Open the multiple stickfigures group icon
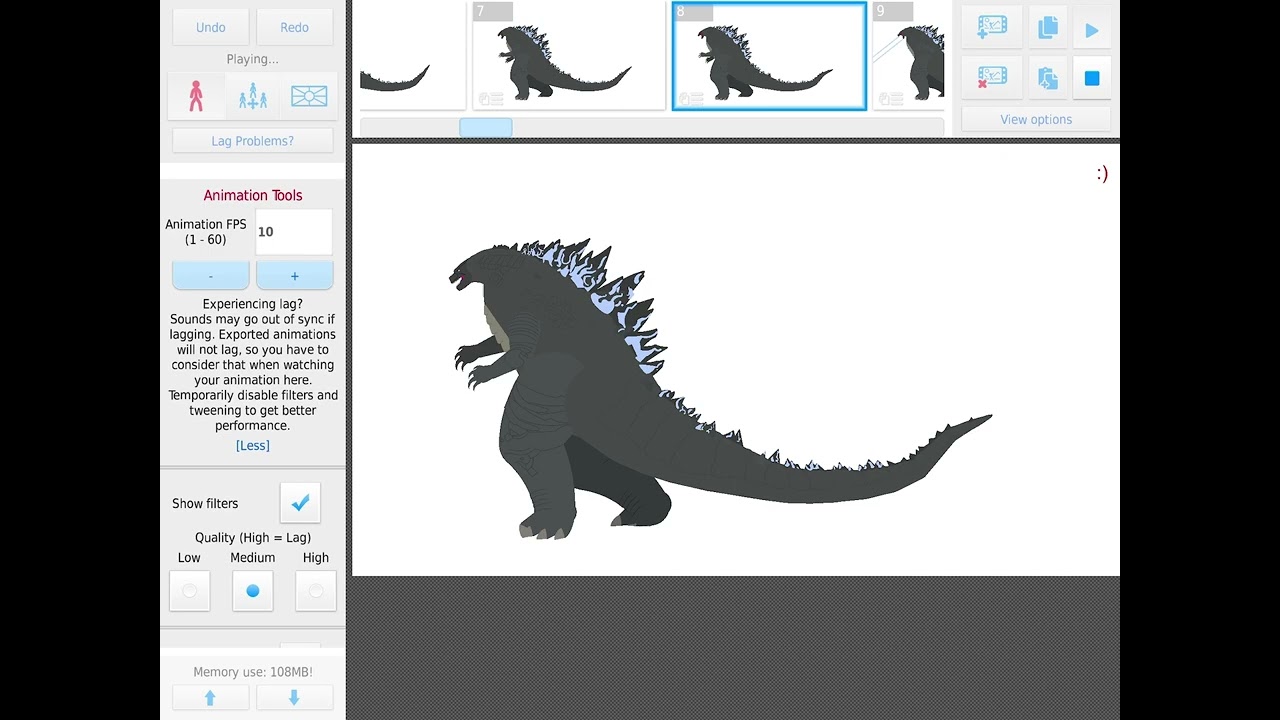The height and width of the screenshot is (720, 1280). point(252,96)
